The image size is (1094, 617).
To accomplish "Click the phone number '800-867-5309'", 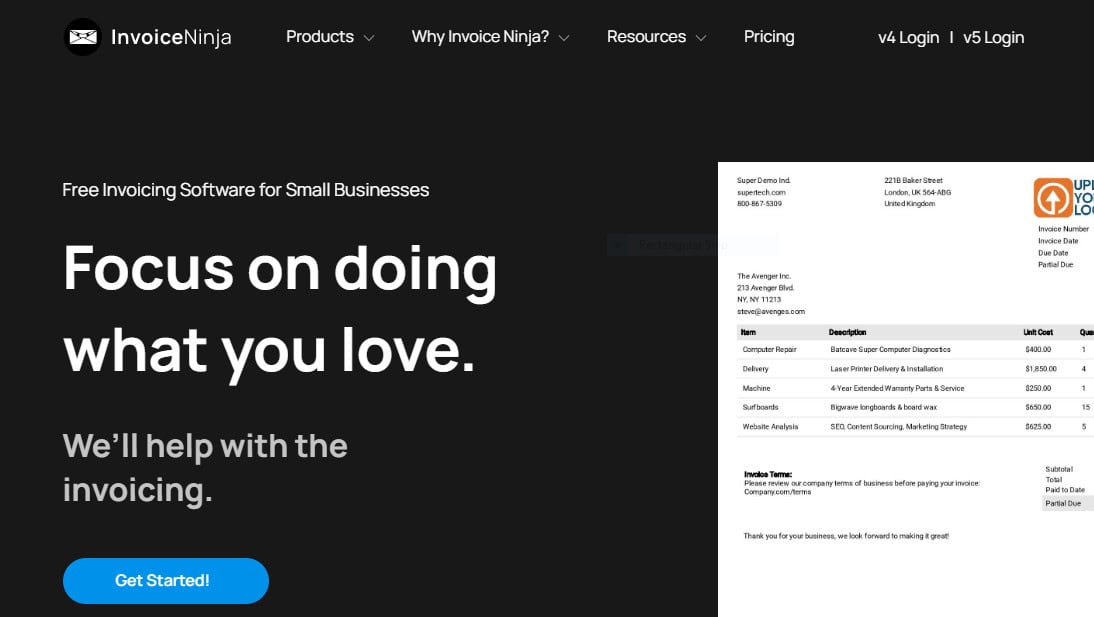I will (759, 204).
